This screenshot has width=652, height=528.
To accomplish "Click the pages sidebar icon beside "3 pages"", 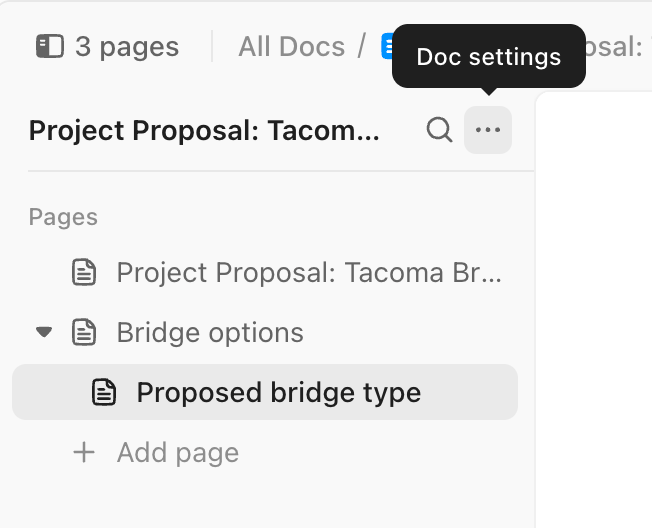I will click(49, 46).
